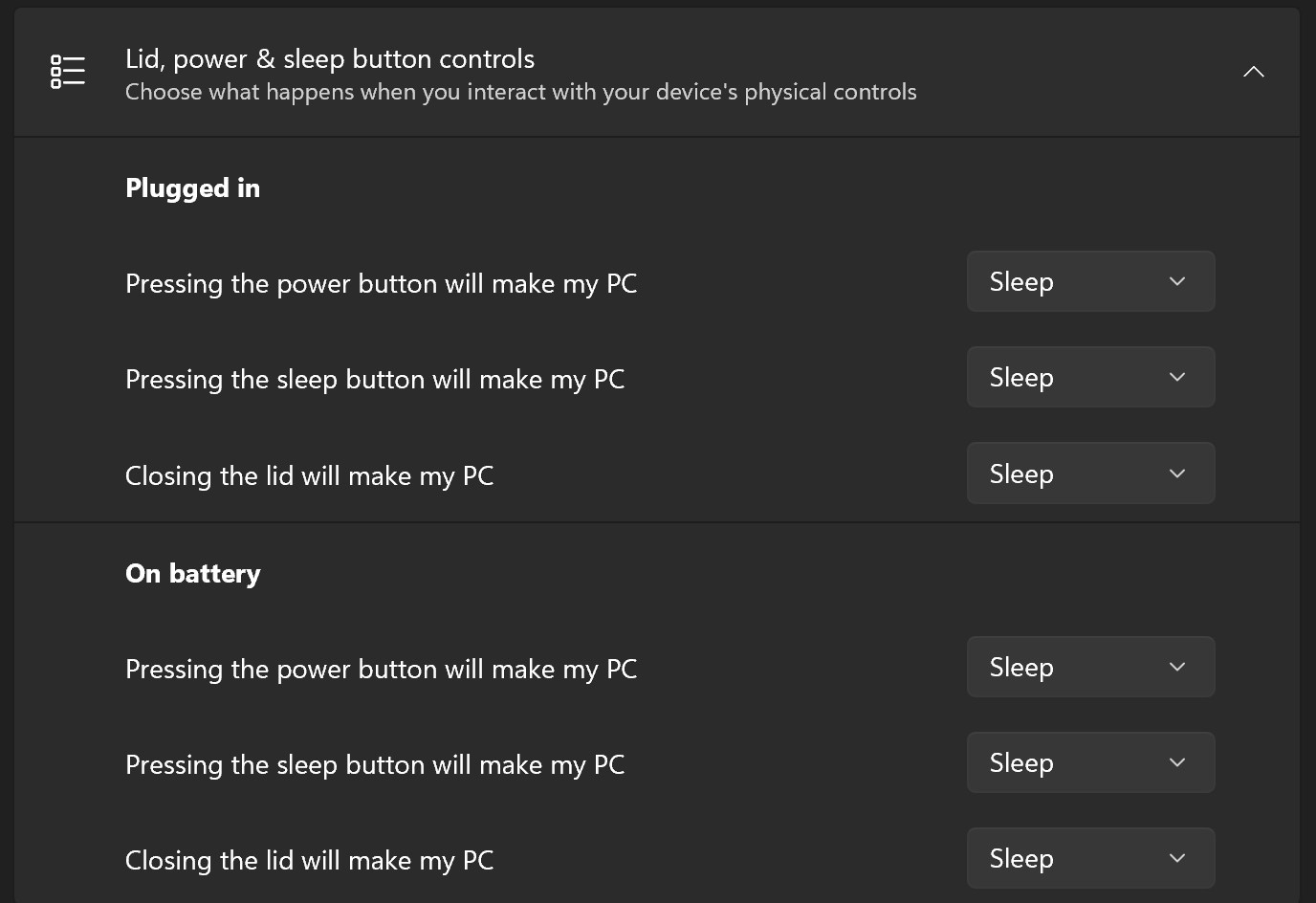Click the chevron on the plugged-in lid dropdown
The image size is (1316, 903).
(x=1177, y=473)
